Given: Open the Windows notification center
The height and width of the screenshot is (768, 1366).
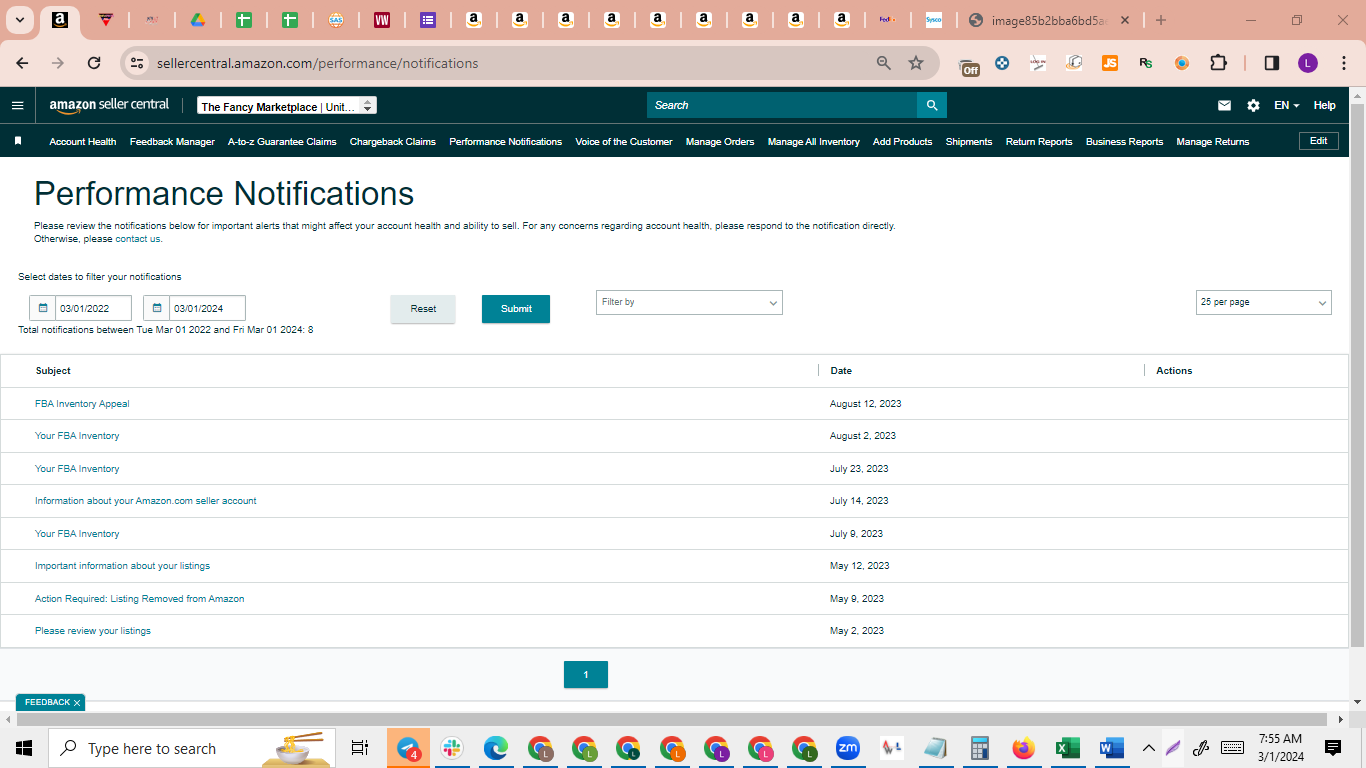Looking at the screenshot, I should [x=1333, y=748].
